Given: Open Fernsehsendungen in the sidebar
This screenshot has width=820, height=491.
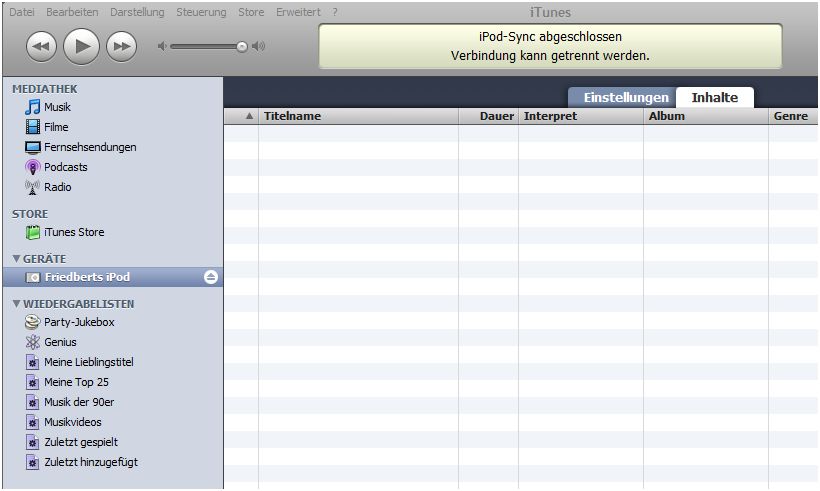Looking at the screenshot, I should [89, 147].
